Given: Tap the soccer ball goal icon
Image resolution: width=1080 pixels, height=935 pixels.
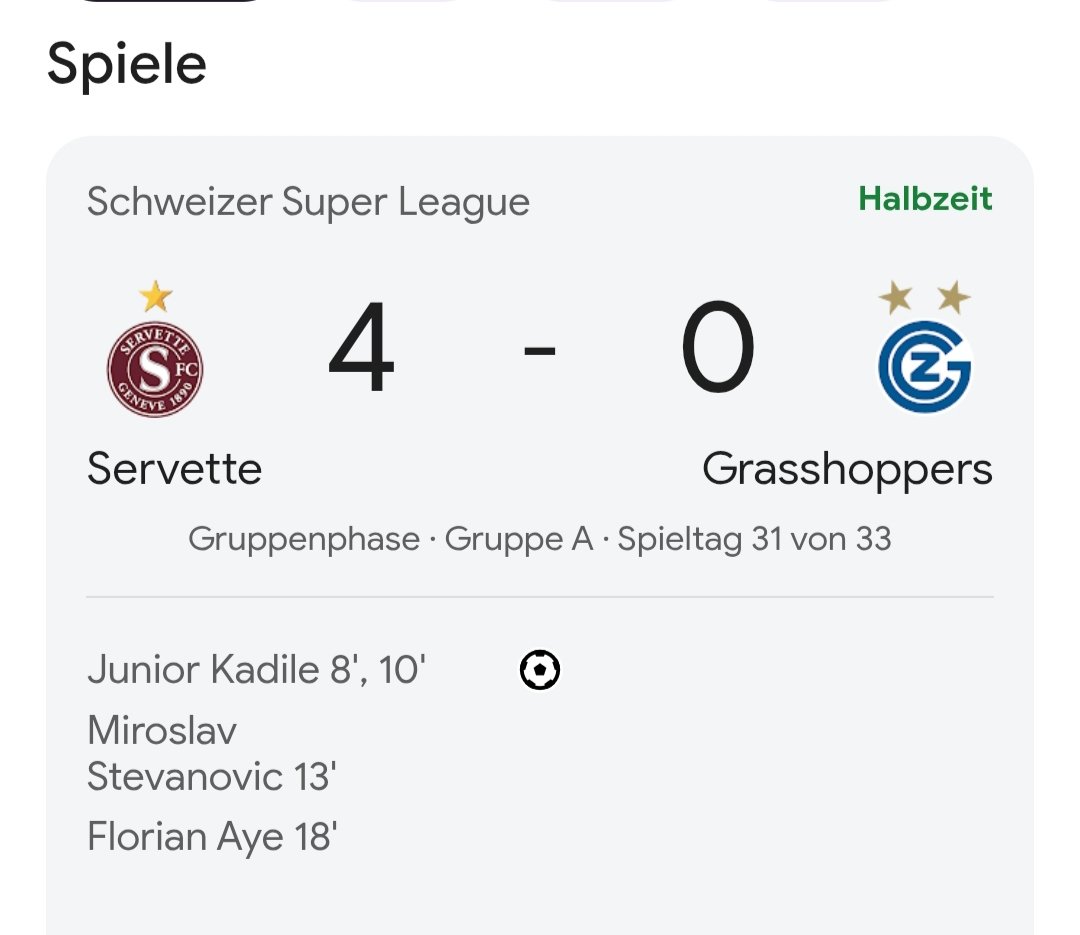Looking at the screenshot, I should [540, 670].
